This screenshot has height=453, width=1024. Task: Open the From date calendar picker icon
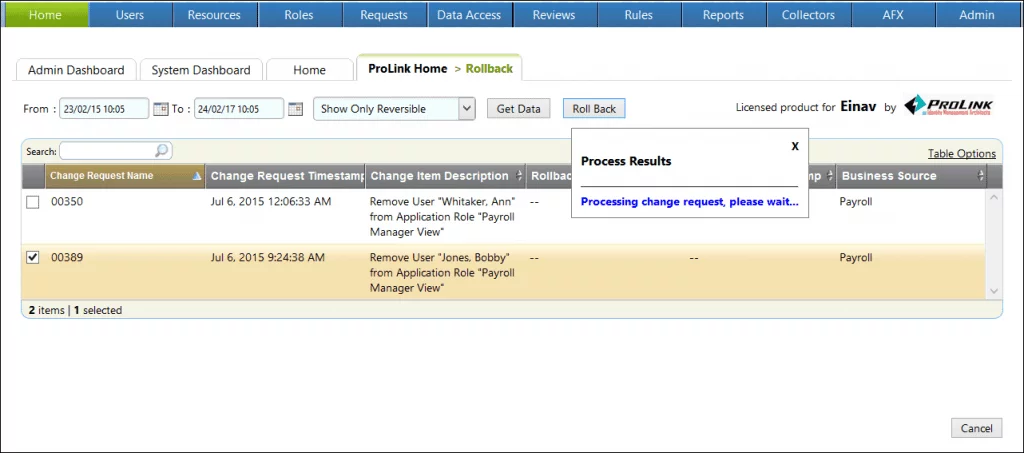click(160, 109)
